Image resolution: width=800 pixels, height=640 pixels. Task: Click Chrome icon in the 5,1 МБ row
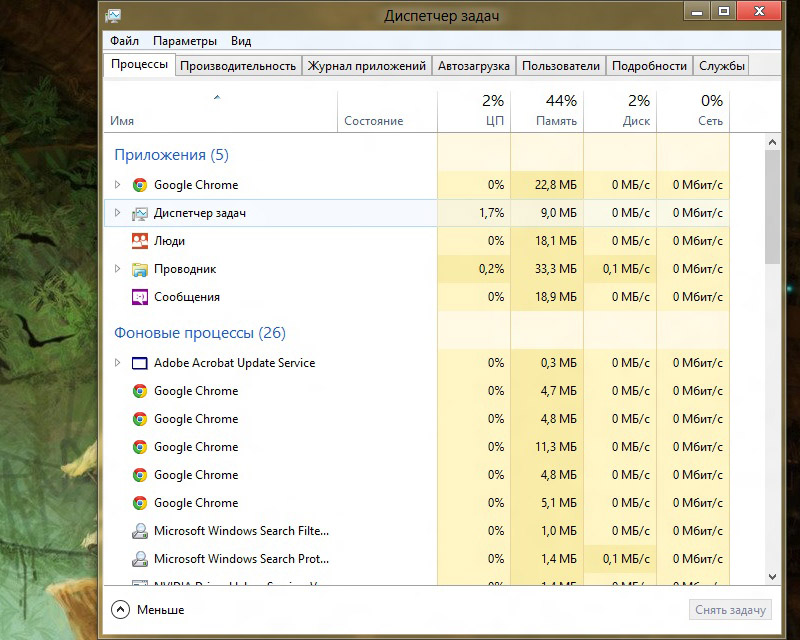pos(140,503)
